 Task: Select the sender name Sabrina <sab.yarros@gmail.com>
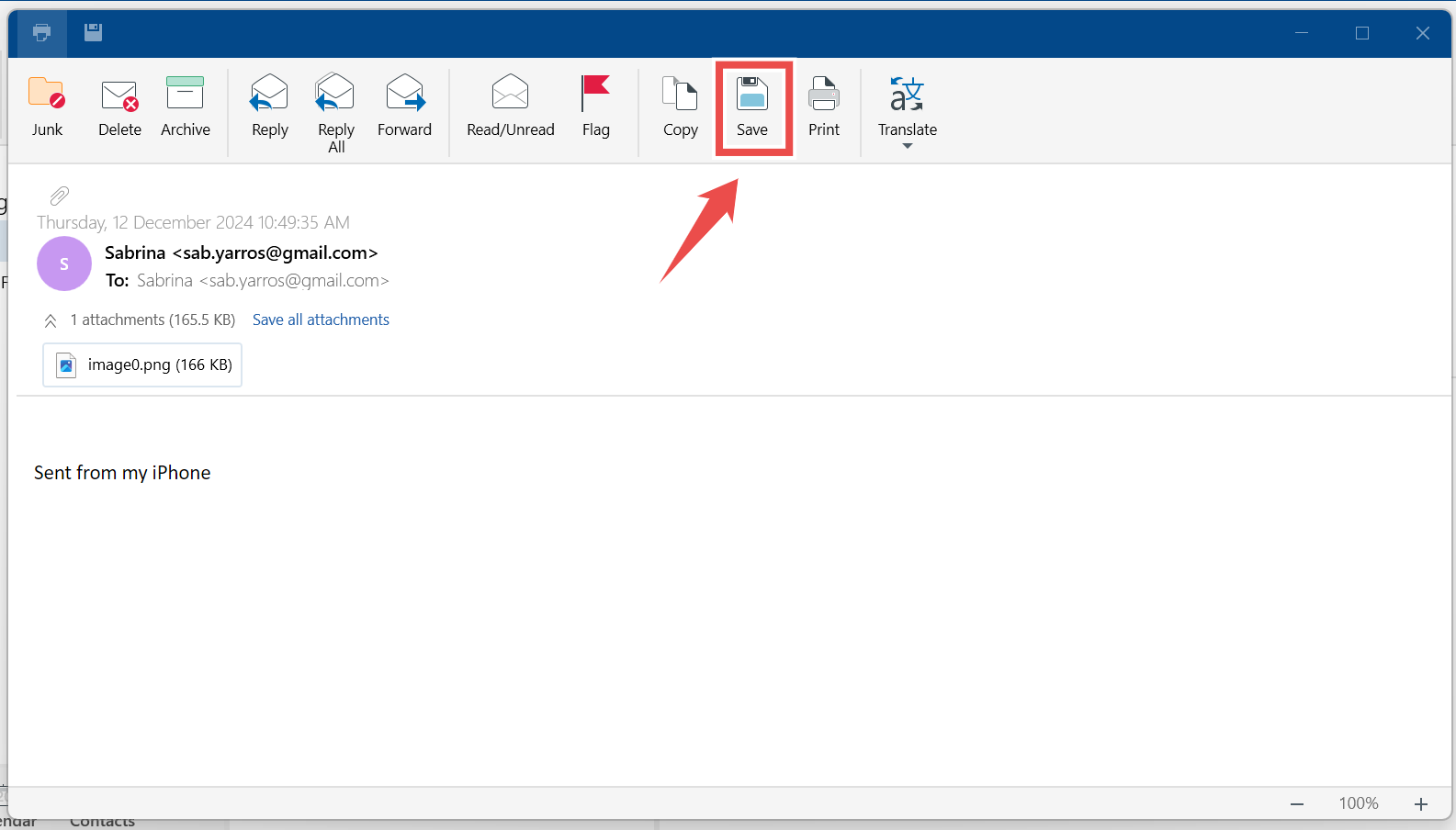[x=242, y=252]
